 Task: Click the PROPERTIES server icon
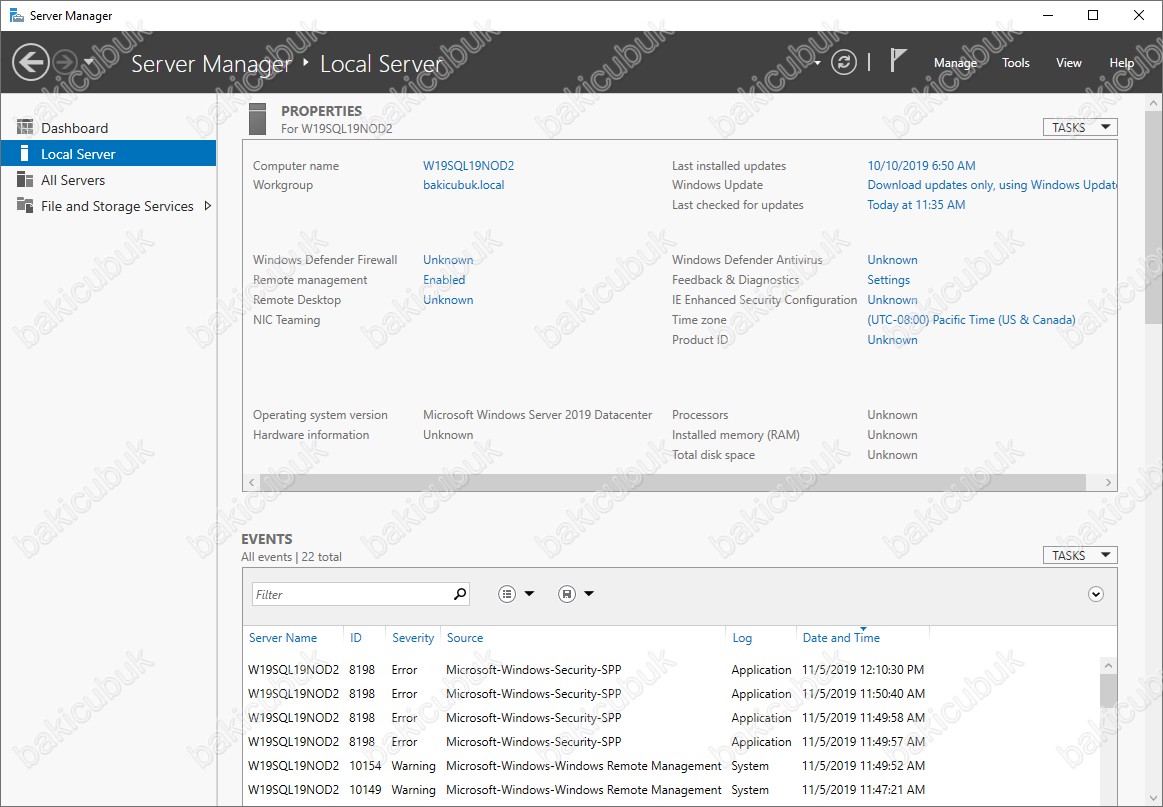(x=257, y=119)
